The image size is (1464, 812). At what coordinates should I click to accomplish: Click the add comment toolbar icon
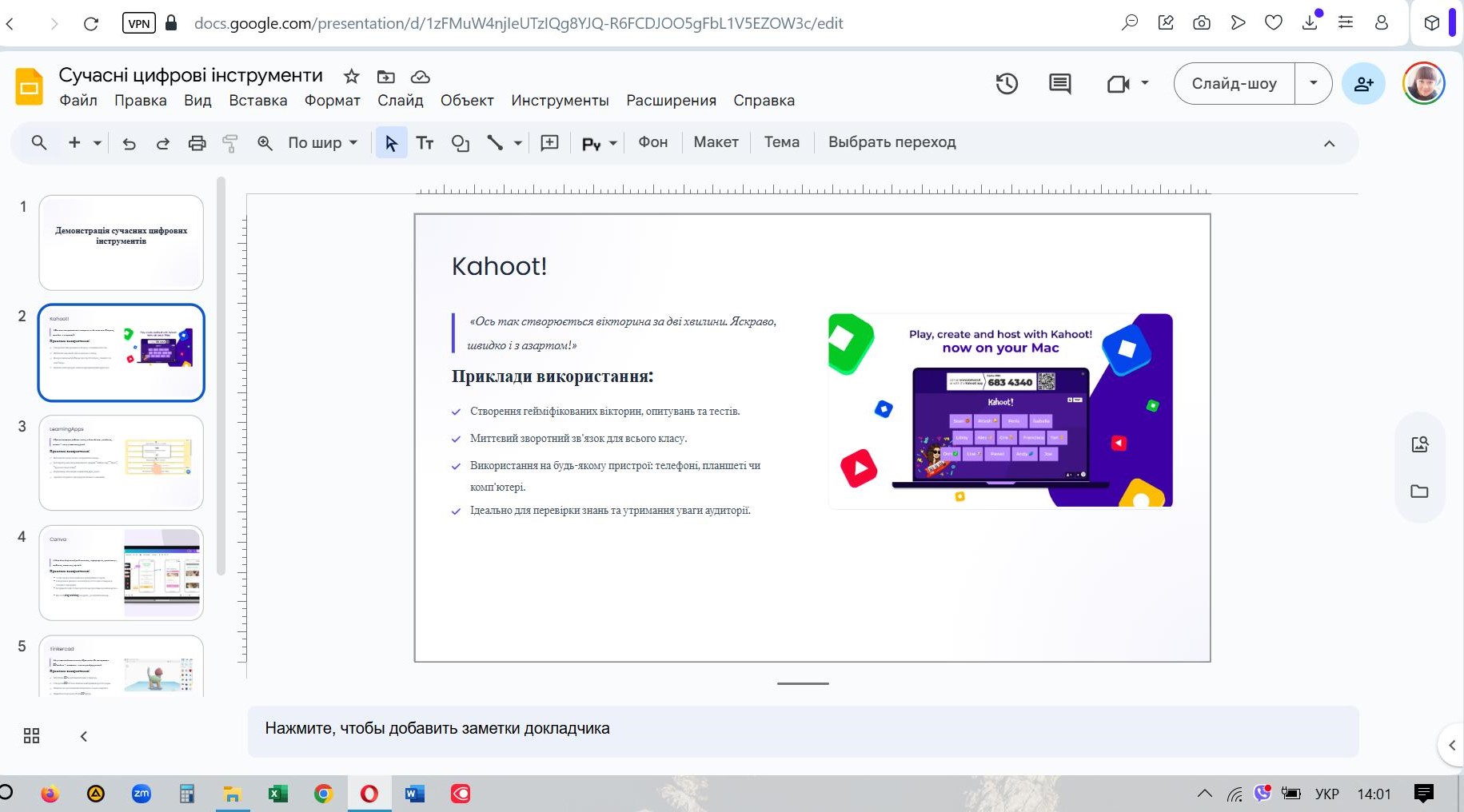point(549,143)
